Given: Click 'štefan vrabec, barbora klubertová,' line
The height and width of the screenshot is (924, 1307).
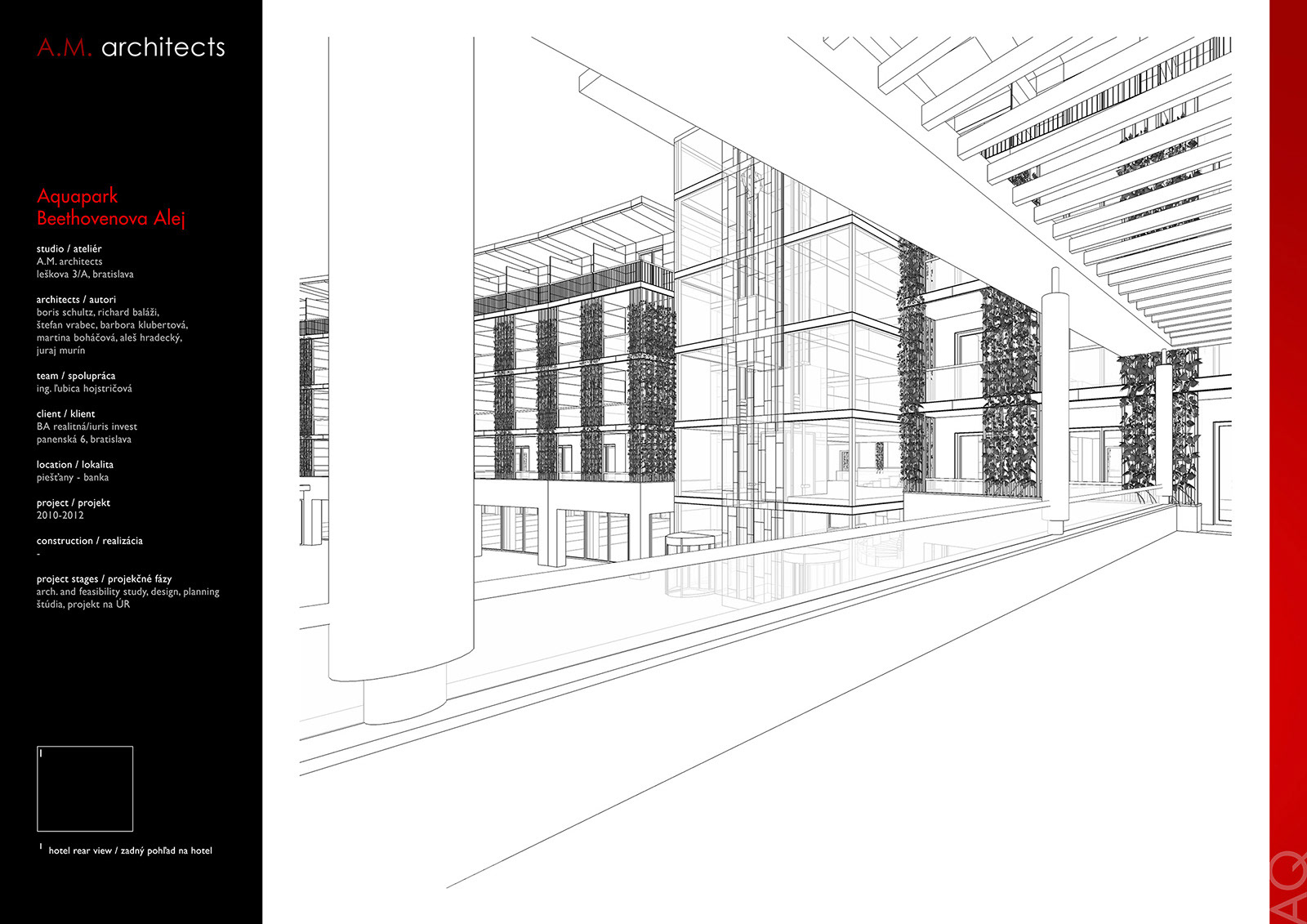Looking at the screenshot, I should 112,325.
